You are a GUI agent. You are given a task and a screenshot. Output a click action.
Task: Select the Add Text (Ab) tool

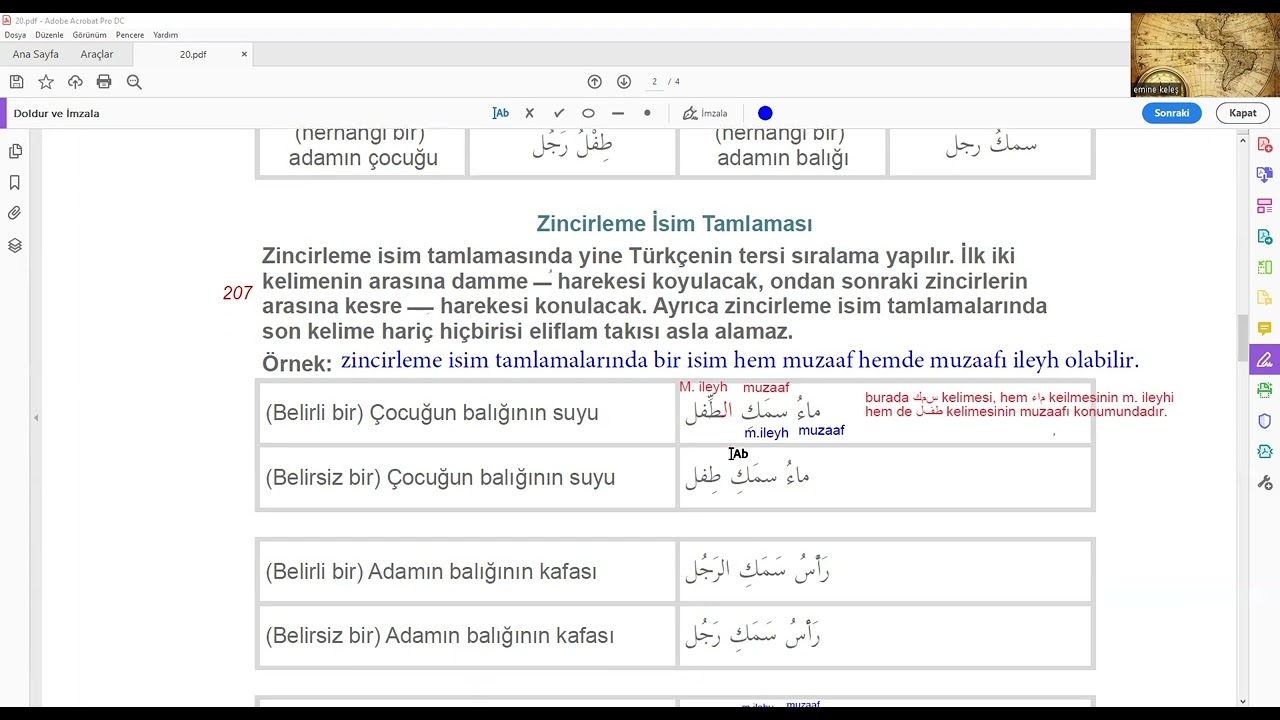501,113
